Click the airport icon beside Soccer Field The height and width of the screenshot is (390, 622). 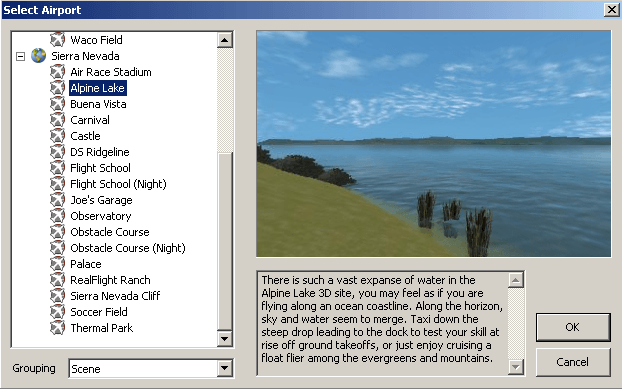coord(58,312)
